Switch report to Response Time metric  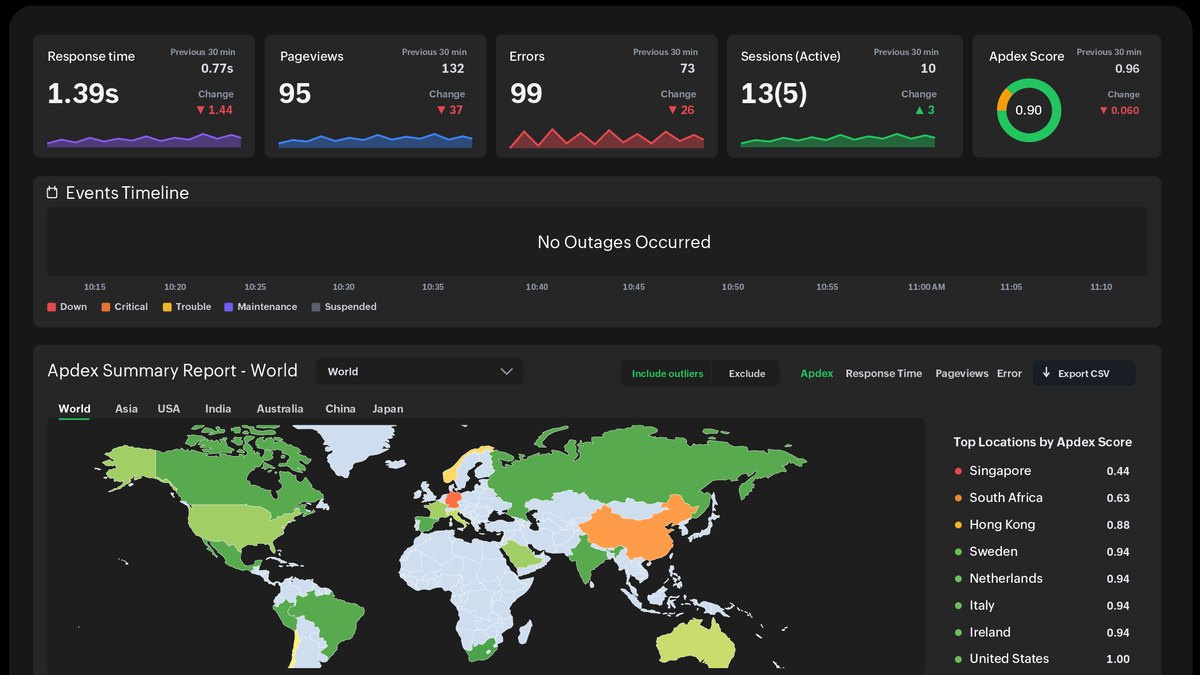(x=884, y=374)
